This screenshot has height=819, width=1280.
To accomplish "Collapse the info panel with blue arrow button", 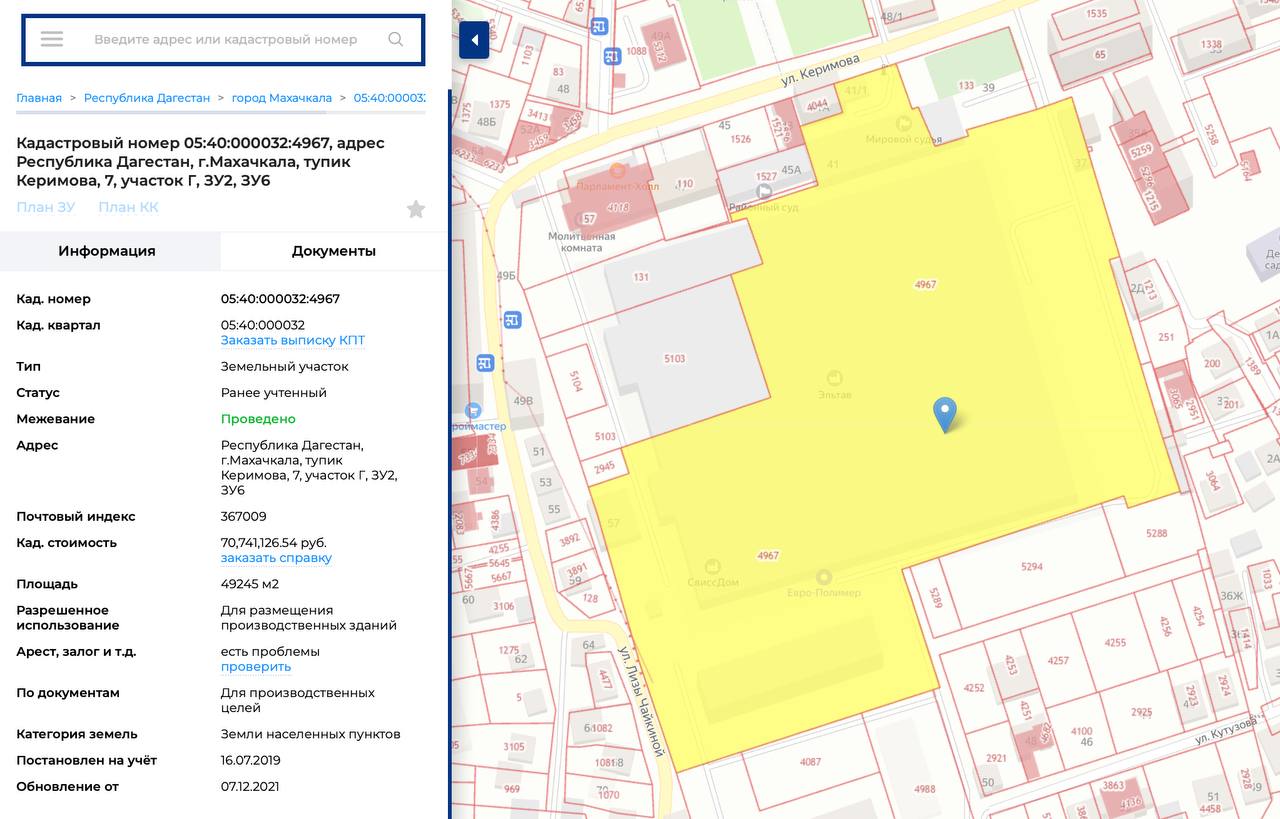I will click(474, 40).
